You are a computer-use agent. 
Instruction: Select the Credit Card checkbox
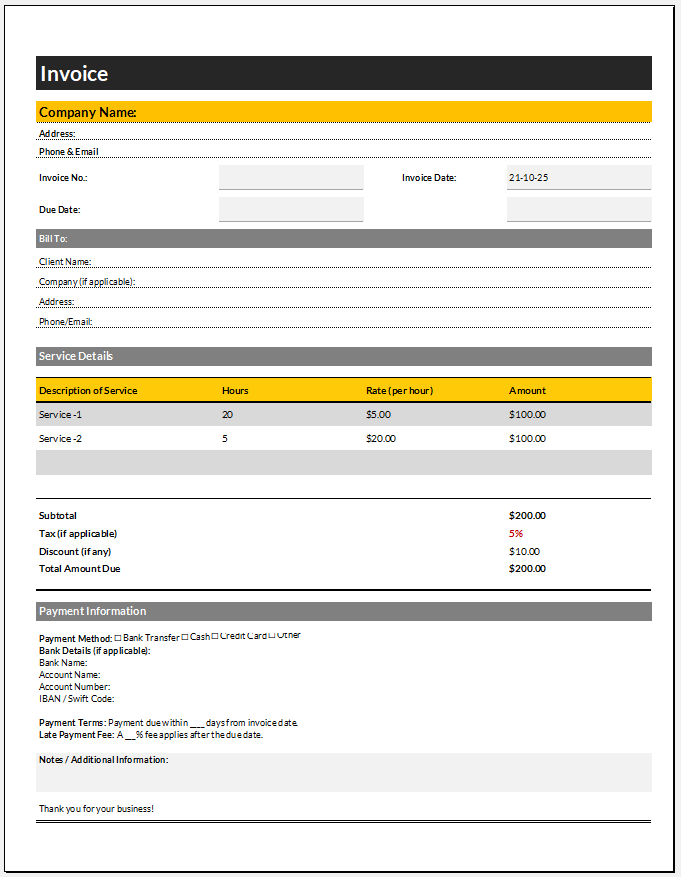(215, 637)
